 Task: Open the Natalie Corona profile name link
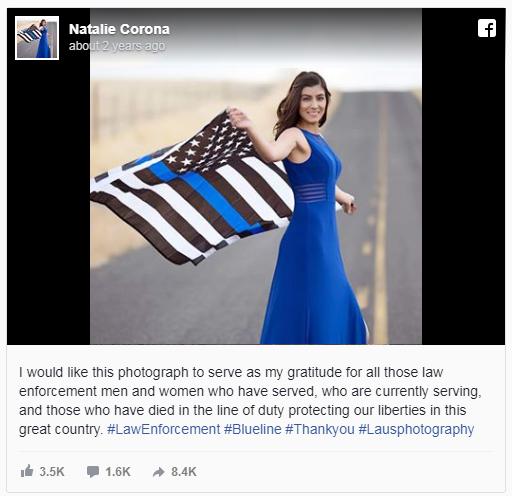click(x=119, y=29)
